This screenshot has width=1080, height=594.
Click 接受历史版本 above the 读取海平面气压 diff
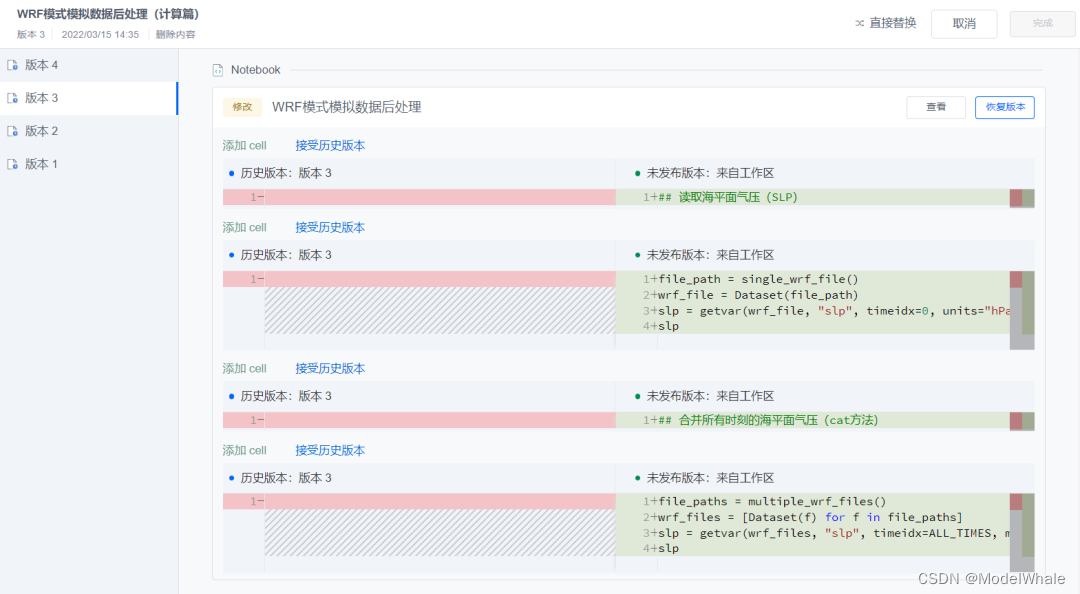330,145
